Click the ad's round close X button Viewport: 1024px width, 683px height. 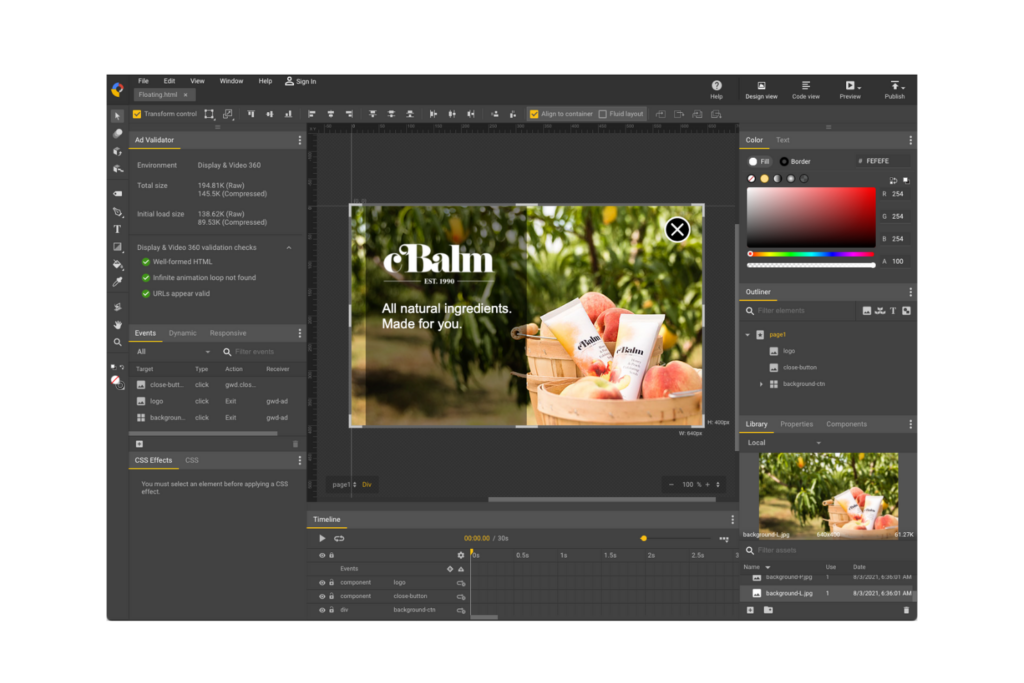click(x=677, y=229)
